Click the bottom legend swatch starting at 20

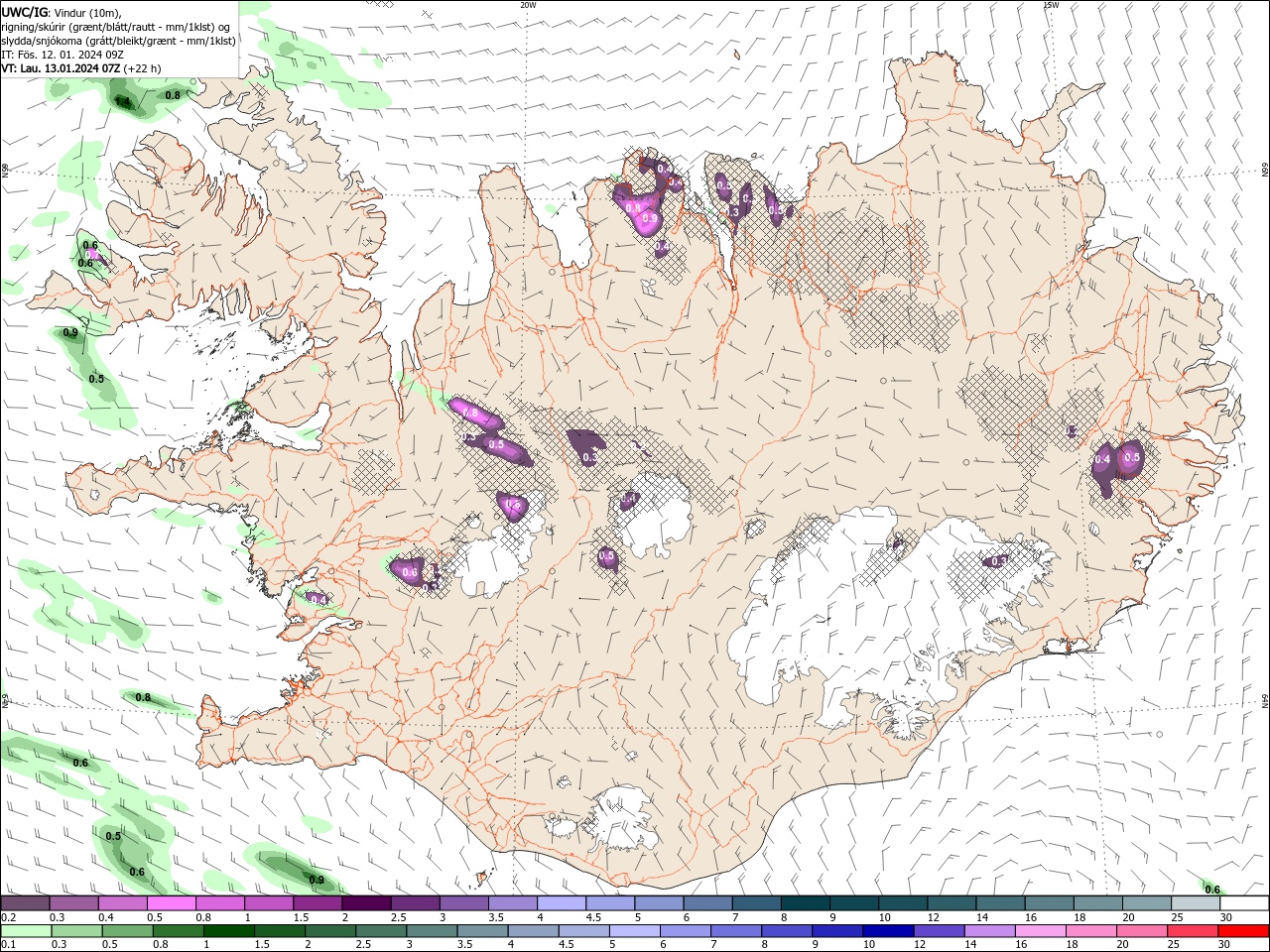tap(1141, 931)
